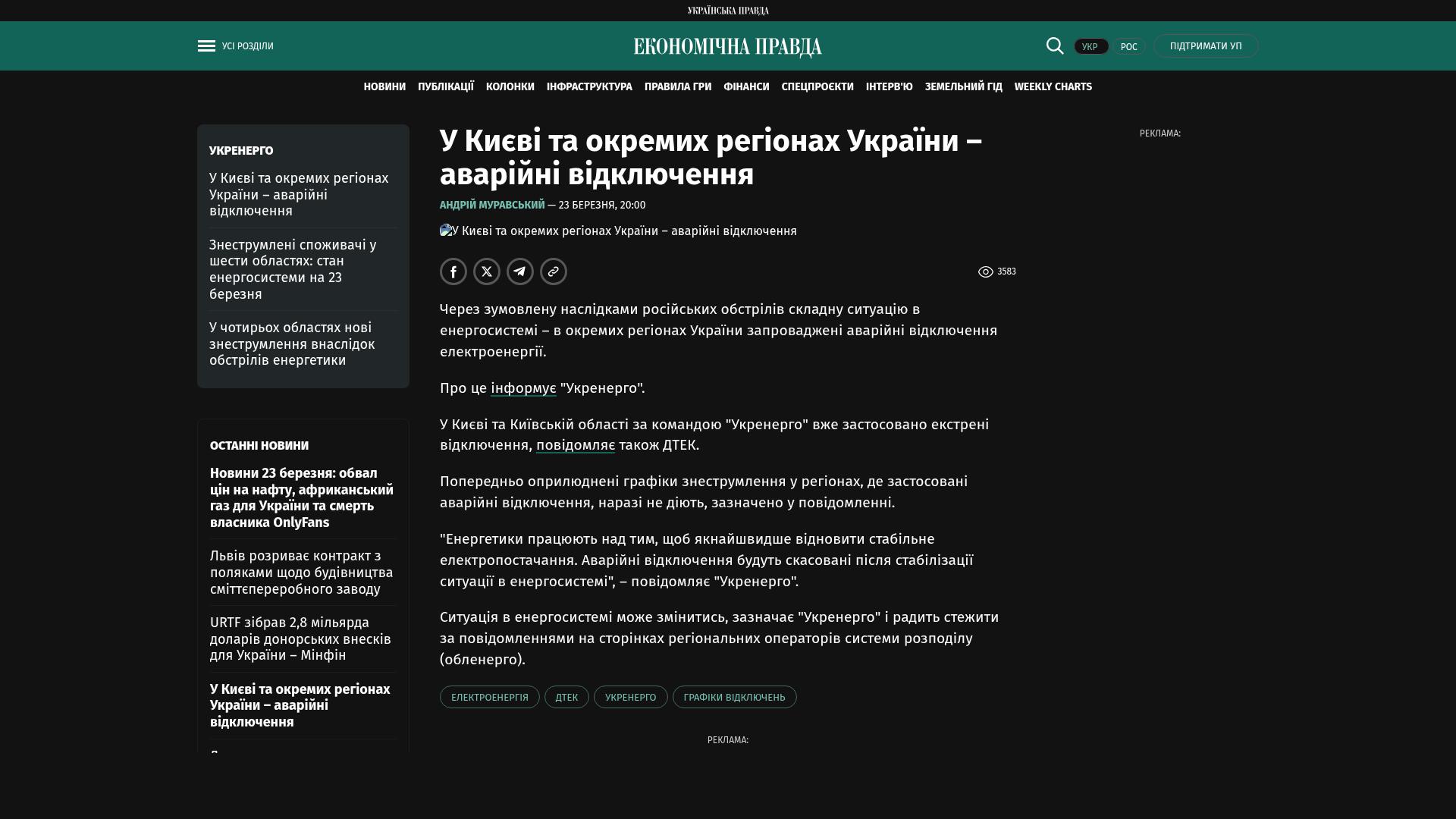This screenshot has height=819, width=1456.
Task: Switch language to УКР
Action: [x=1090, y=46]
